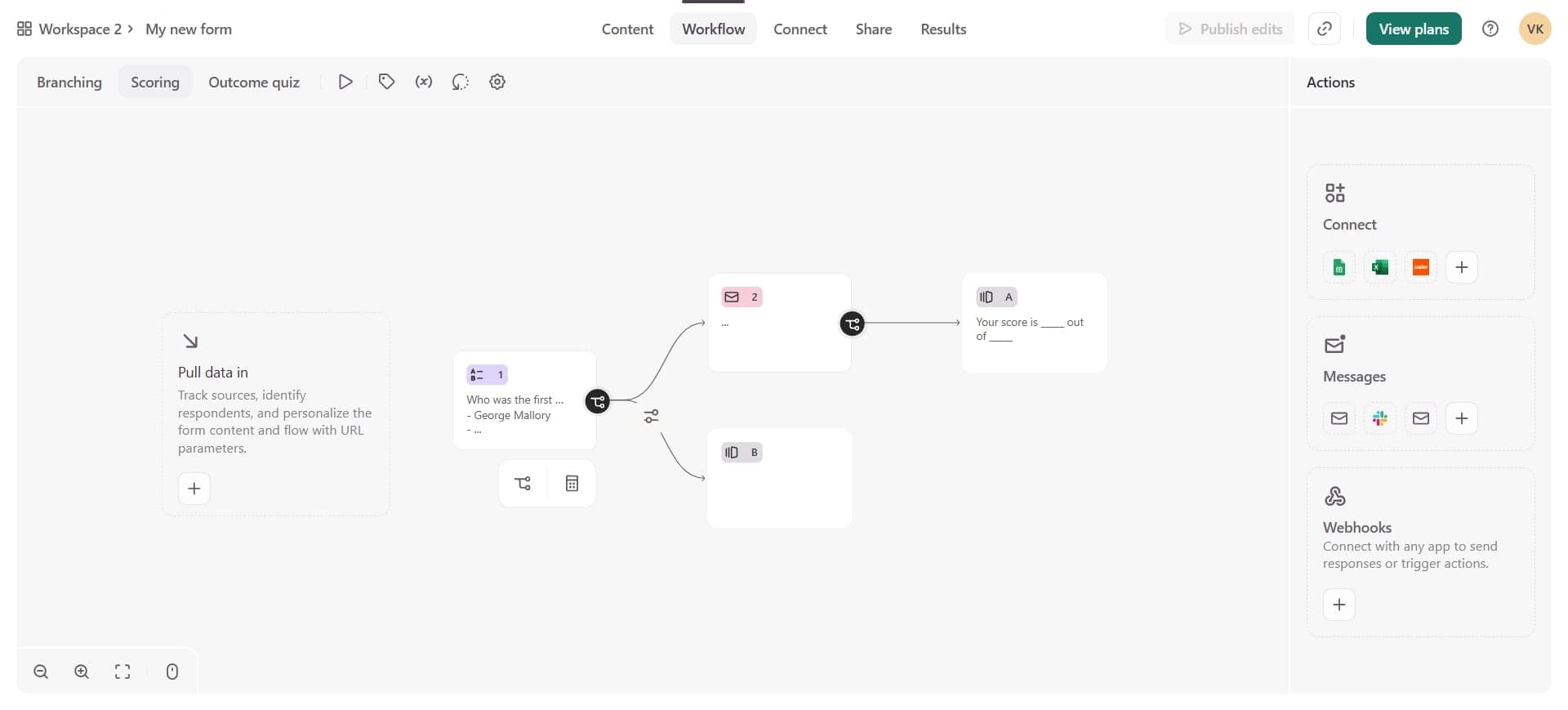Switch to the Branching tab
The width and height of the screenshot is (1568, 710).
(x=69, y=83)
